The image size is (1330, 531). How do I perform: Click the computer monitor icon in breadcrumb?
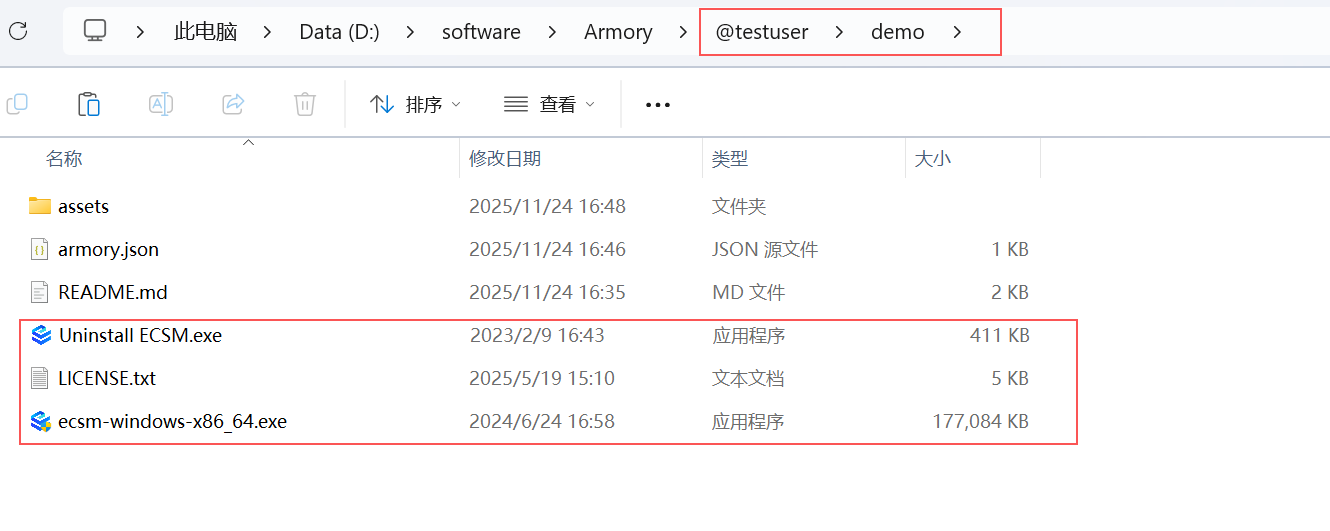[95, 31]
